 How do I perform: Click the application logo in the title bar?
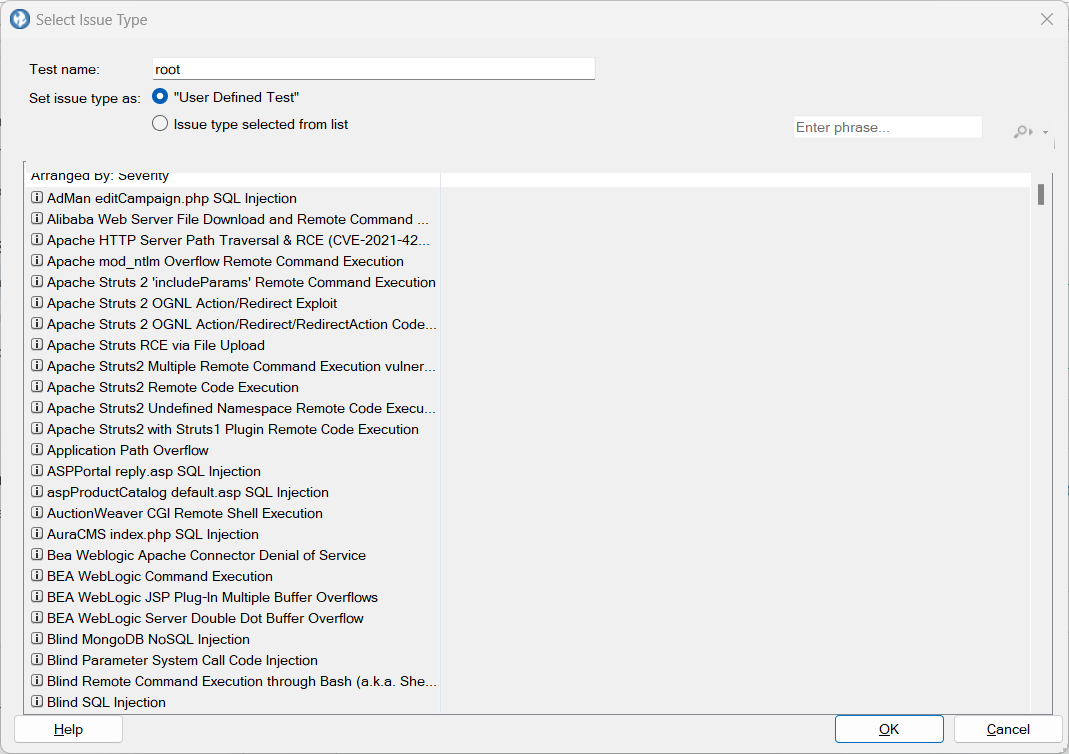pos(19,19)
